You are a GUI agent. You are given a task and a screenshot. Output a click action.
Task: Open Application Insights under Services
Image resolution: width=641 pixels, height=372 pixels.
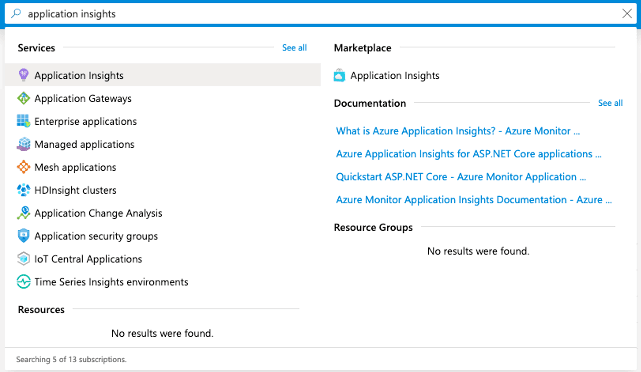[163, 75]
